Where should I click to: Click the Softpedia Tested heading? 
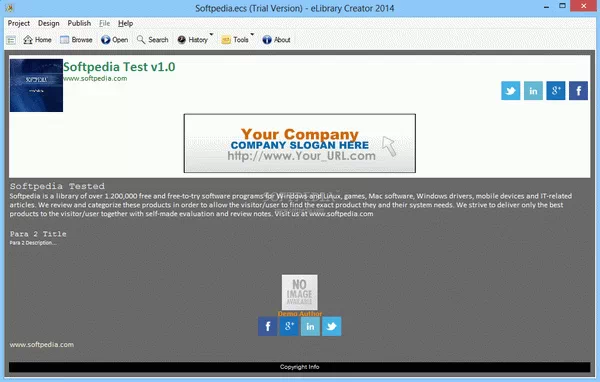tap(57, 186)
